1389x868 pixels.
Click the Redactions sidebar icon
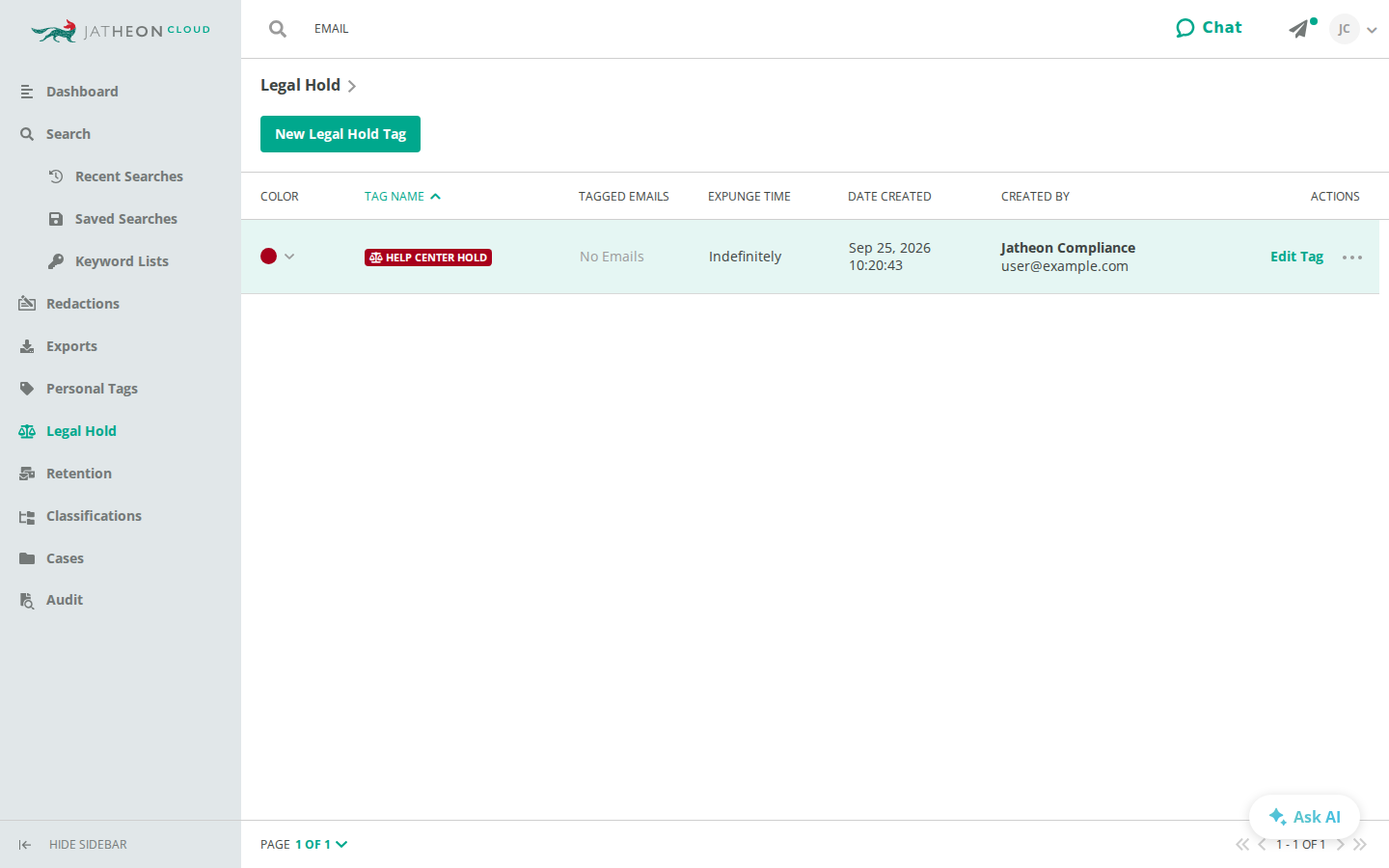click(x=27, y=304)
